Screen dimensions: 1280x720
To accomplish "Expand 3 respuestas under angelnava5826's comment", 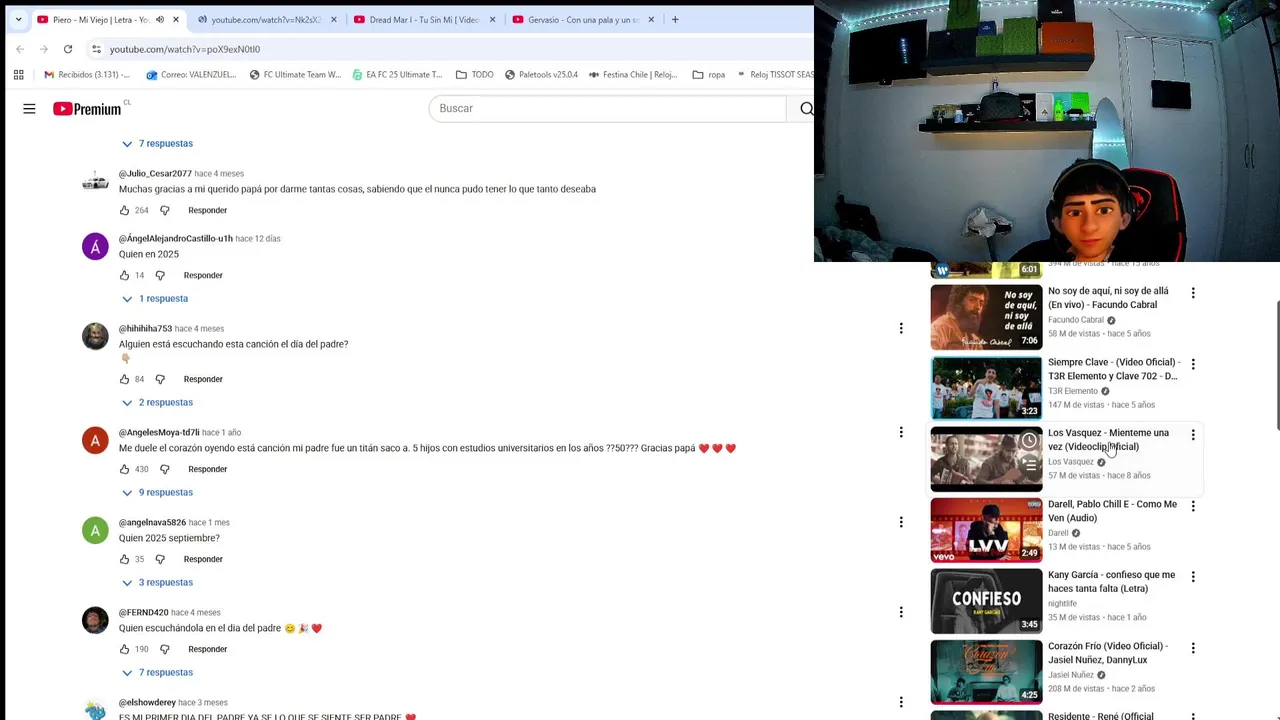I will [157, 583].
